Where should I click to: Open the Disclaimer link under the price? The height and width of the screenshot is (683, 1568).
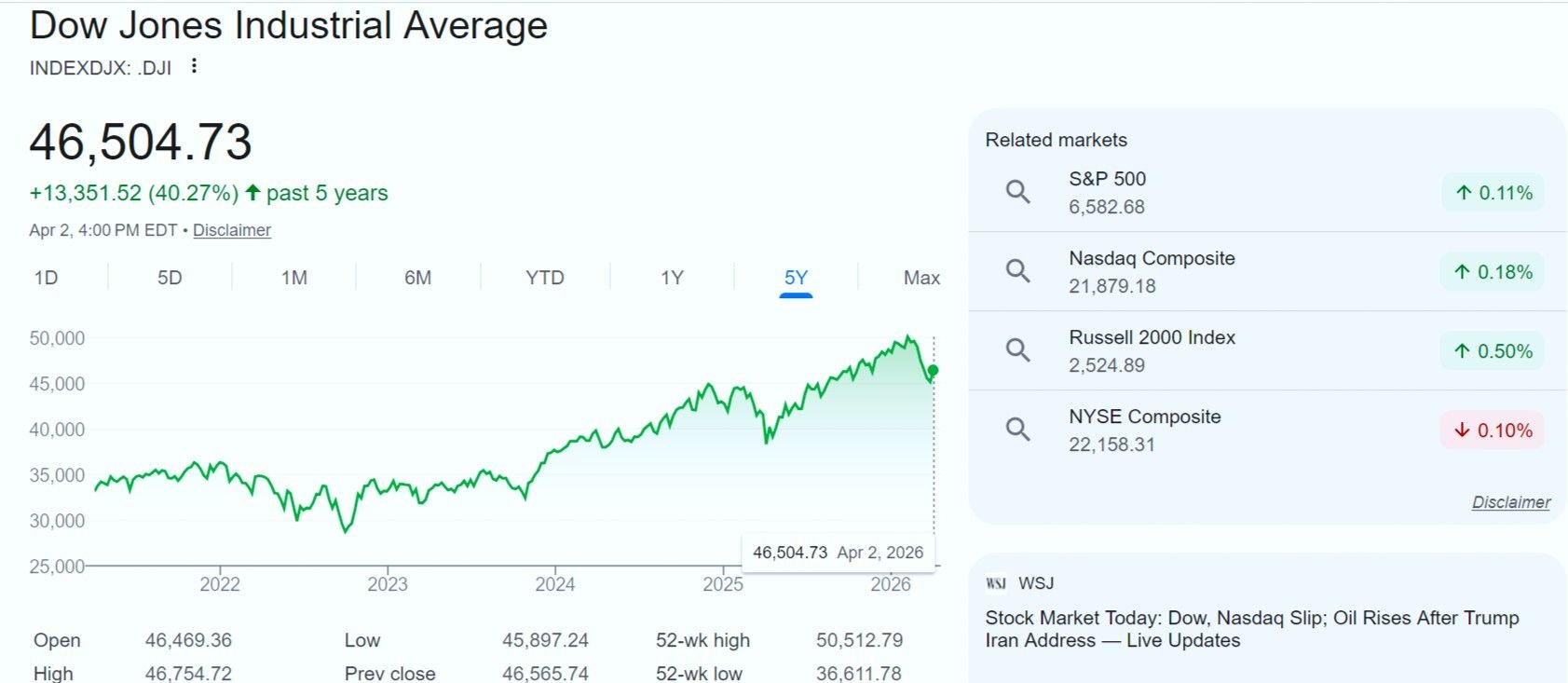click(x=232, y=230)
